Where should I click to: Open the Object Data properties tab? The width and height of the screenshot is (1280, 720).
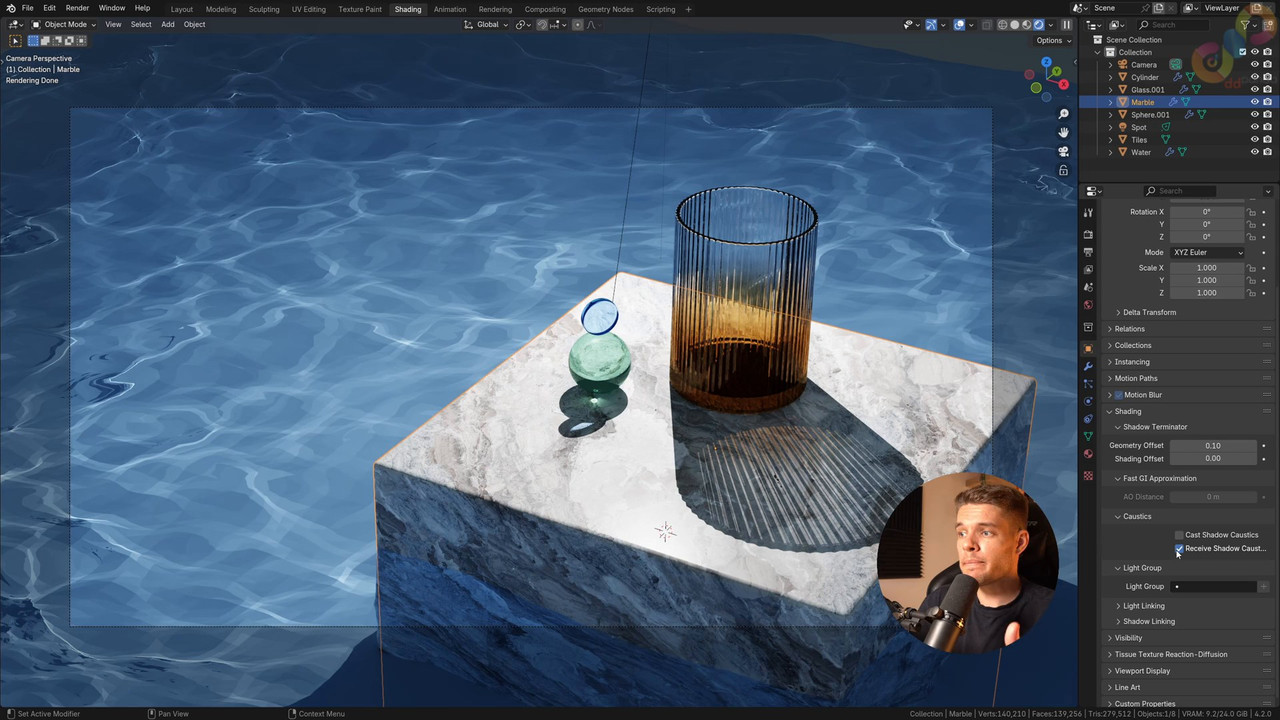click(1088, 437)
